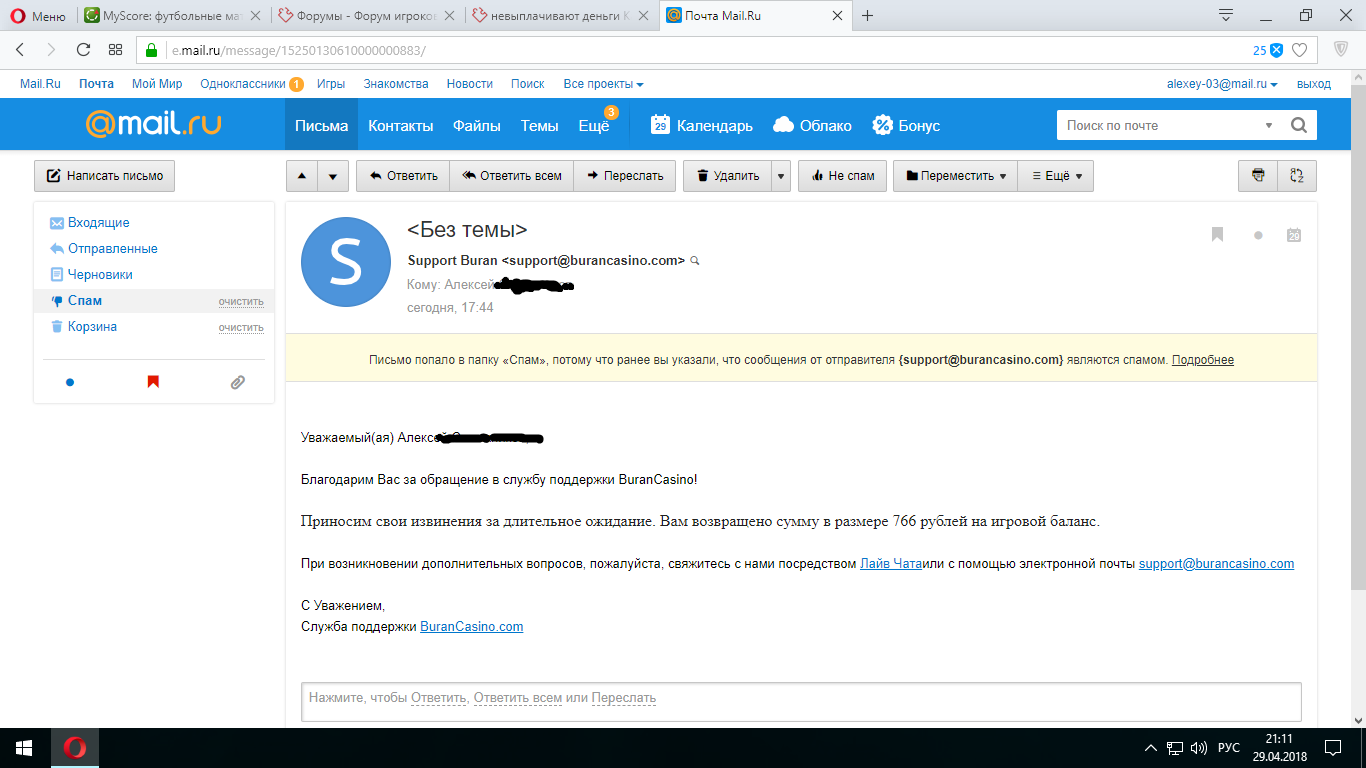Open the Входящие (Inbox) folder

point(98,223)
